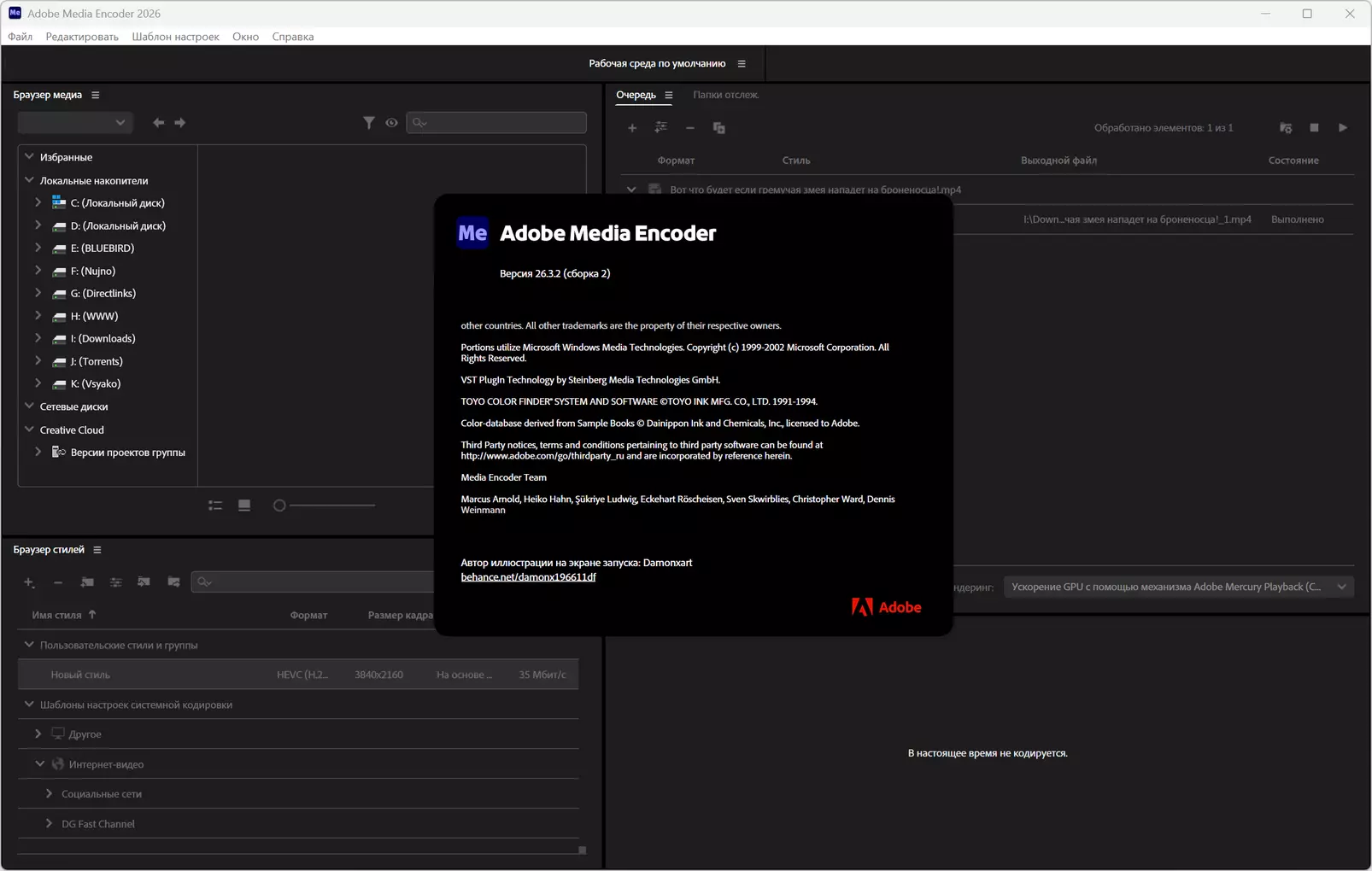Open the media browser path dropdown

coord(75,123)
